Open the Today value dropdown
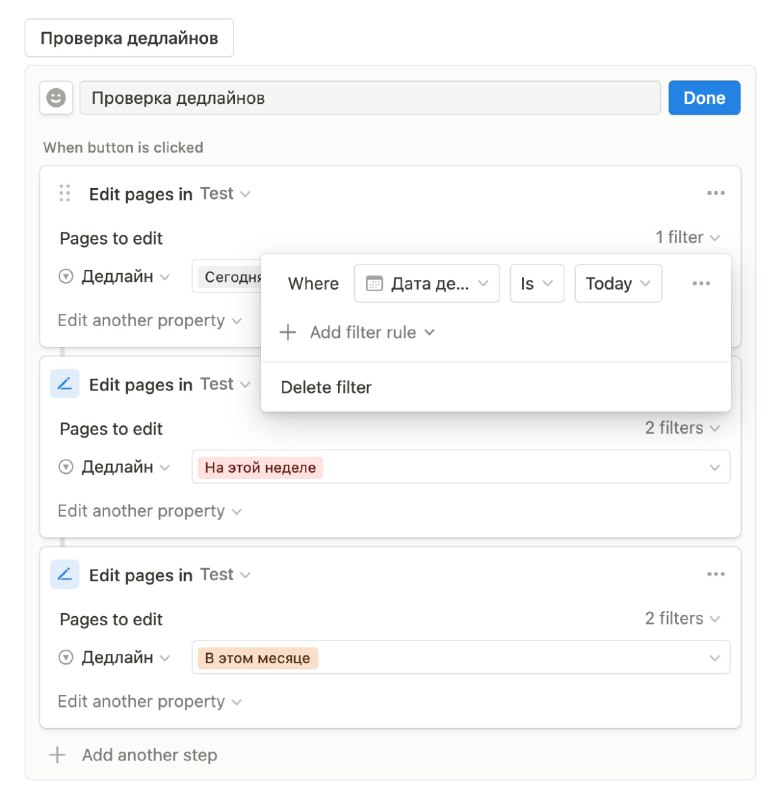Screen dimensions: 782x800 click(x=618, y=283)
